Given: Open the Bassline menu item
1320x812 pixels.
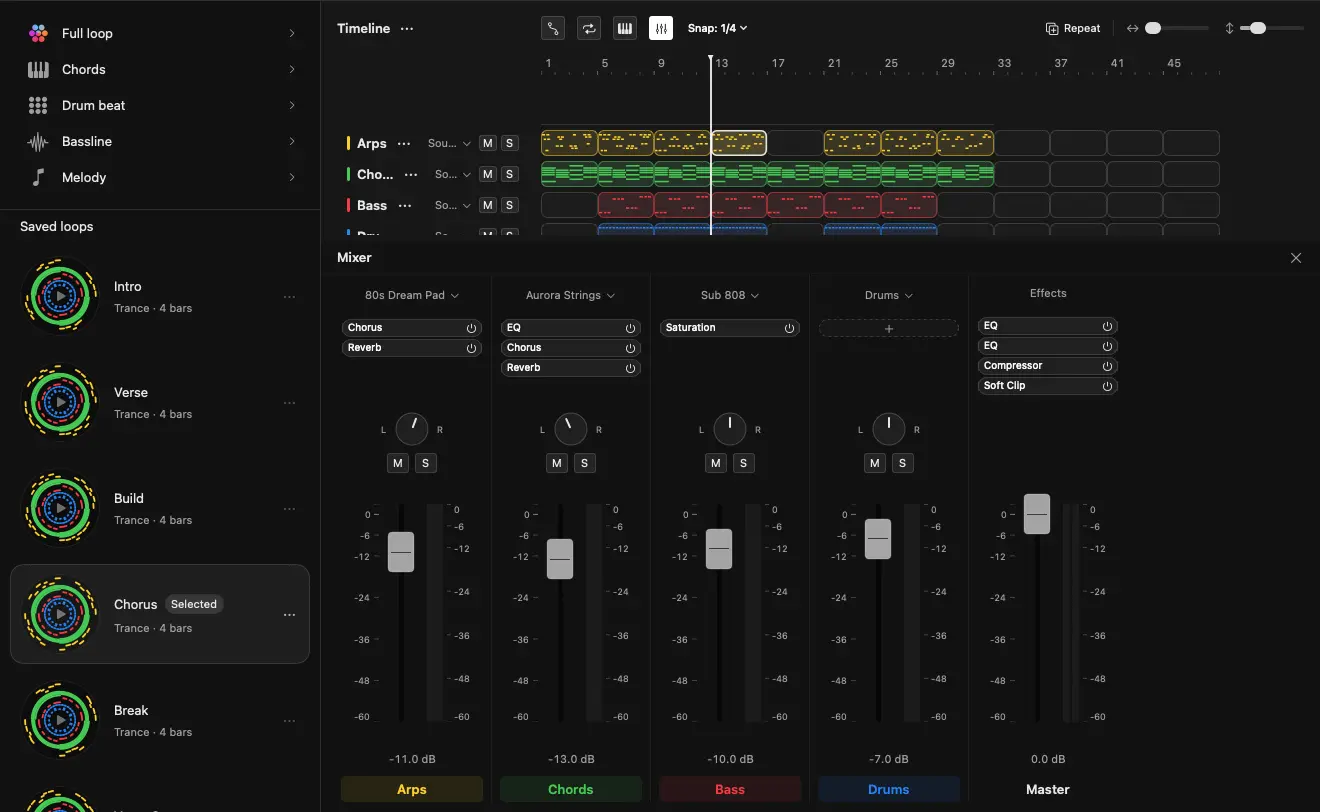Looking at the screenshot, I should coord(160,141).
